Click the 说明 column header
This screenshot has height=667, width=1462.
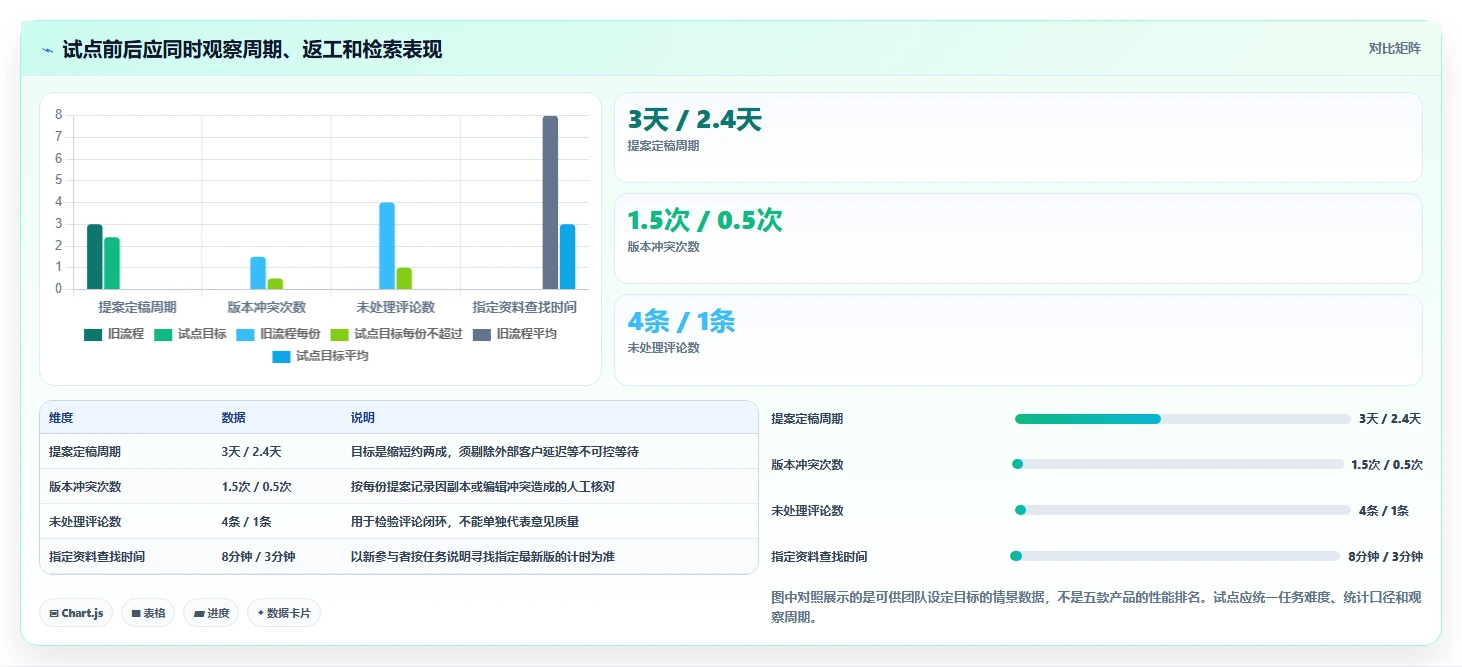363,418
